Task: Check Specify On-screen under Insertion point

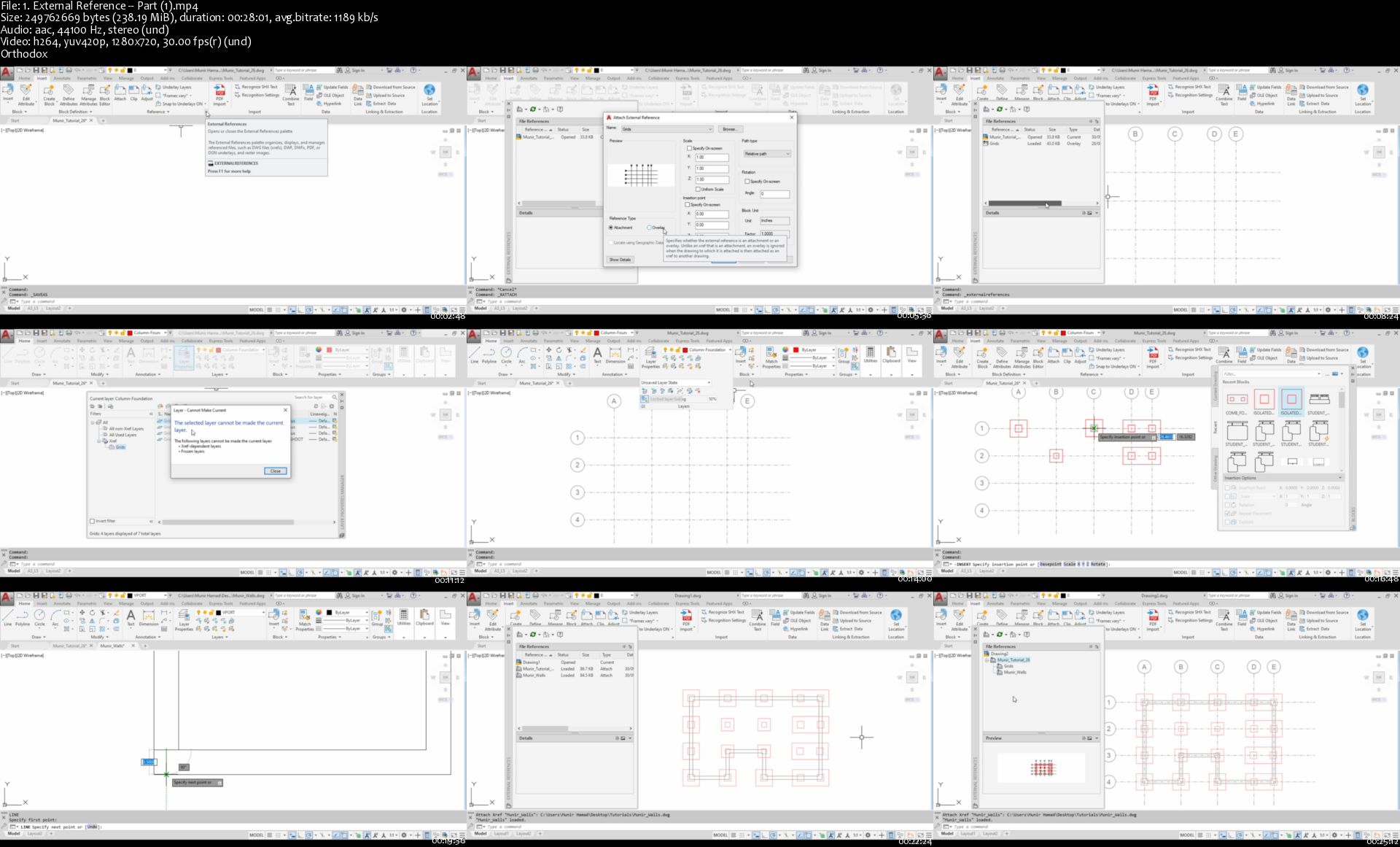Action: (x=688, y=204)
